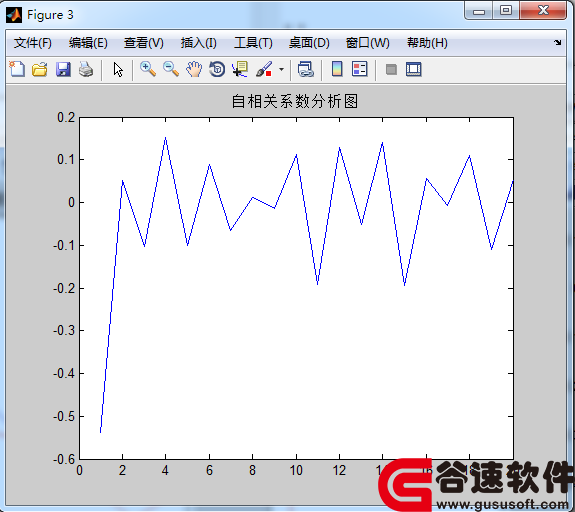
Task: Maximize the Figure 3 window
Action: (x=506, y=10)
